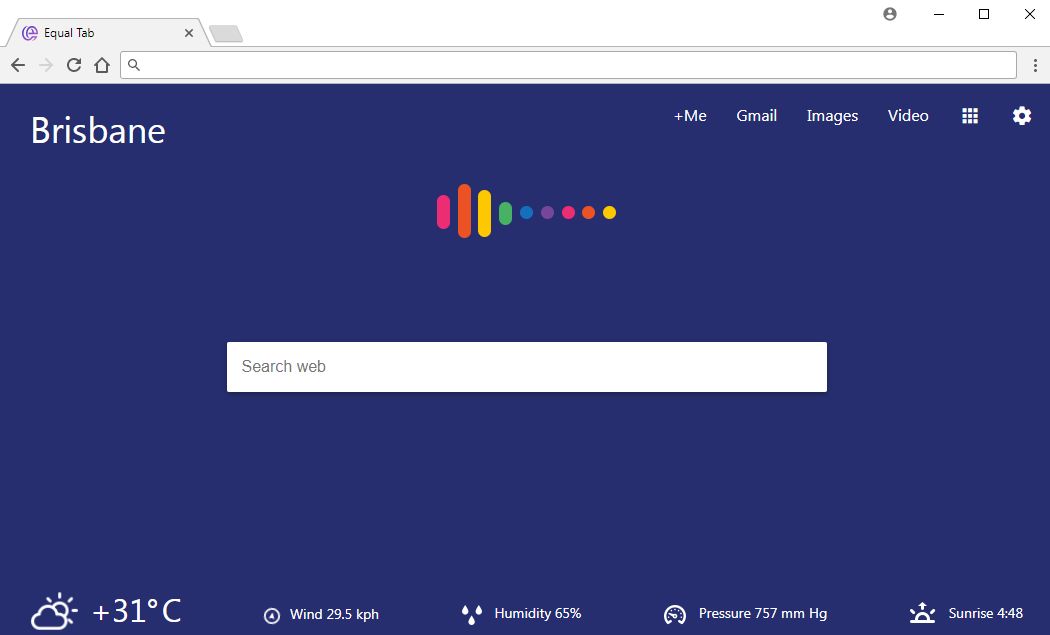Screen dimensions: 1050x635
Task: Click the pressure gauge icon
Action: click(x=675, y=614)
